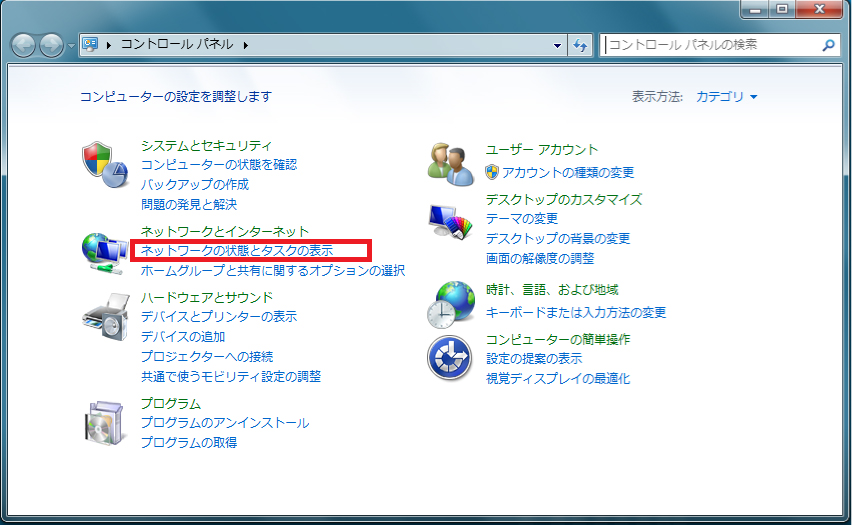Open システムとセキュリティ category
The width and height of the screenshot is (852, 526).
point(206,146)
